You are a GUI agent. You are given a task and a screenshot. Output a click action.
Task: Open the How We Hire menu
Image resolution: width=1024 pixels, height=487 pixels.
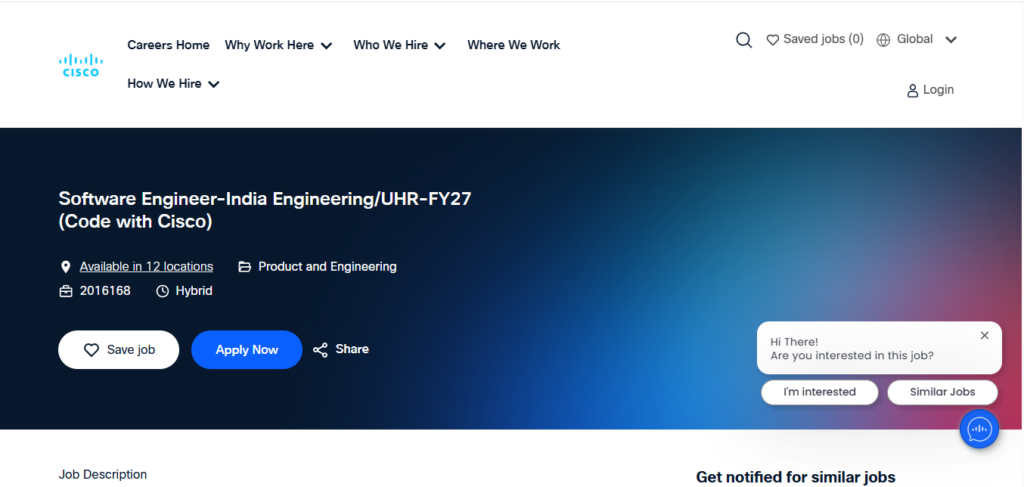point(164,84)
